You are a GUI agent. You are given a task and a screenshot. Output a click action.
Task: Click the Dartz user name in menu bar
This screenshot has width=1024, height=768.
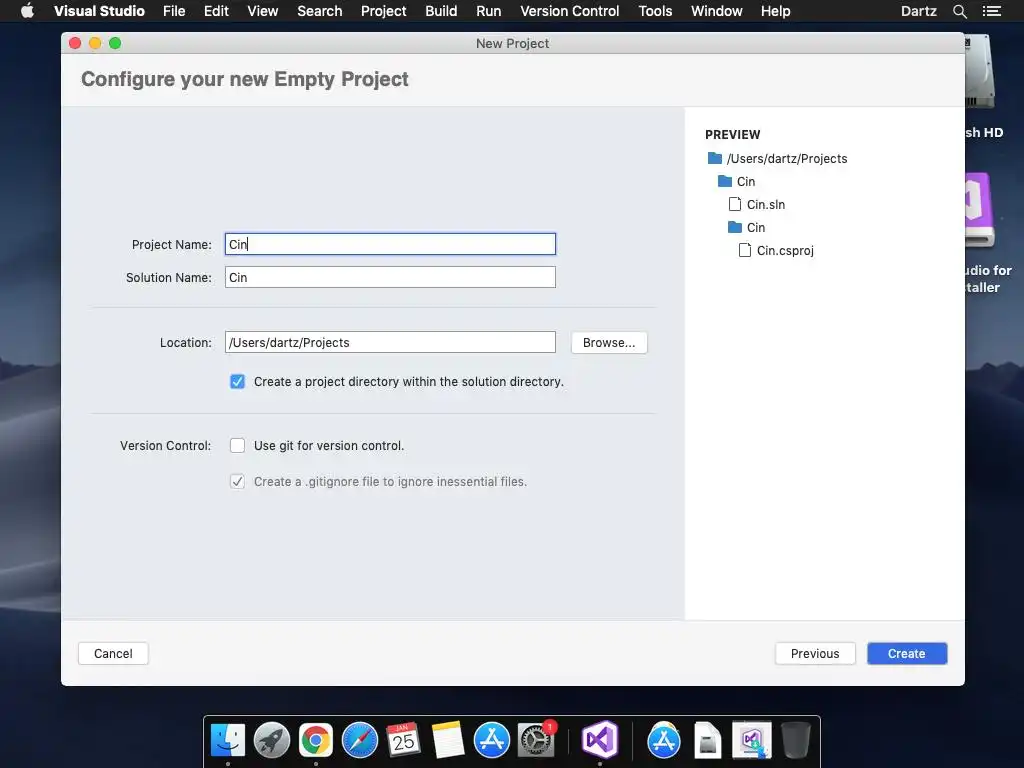[918, 11]
